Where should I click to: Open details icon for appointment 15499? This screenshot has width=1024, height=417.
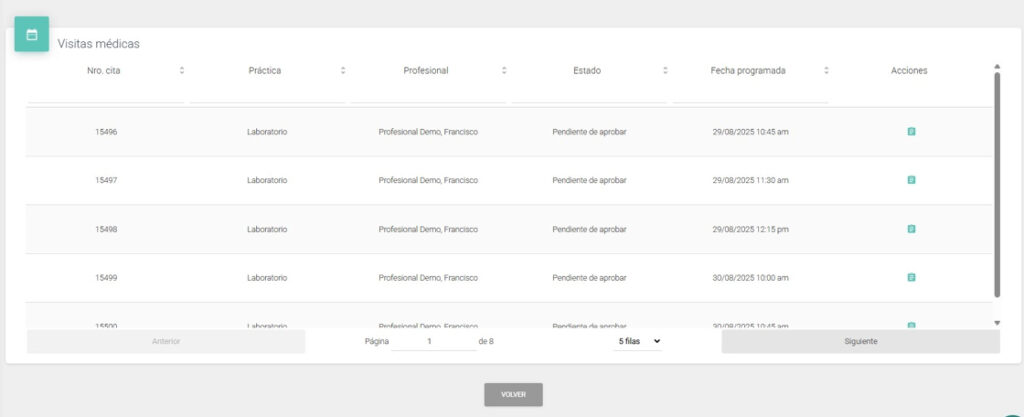click(911, 277)
